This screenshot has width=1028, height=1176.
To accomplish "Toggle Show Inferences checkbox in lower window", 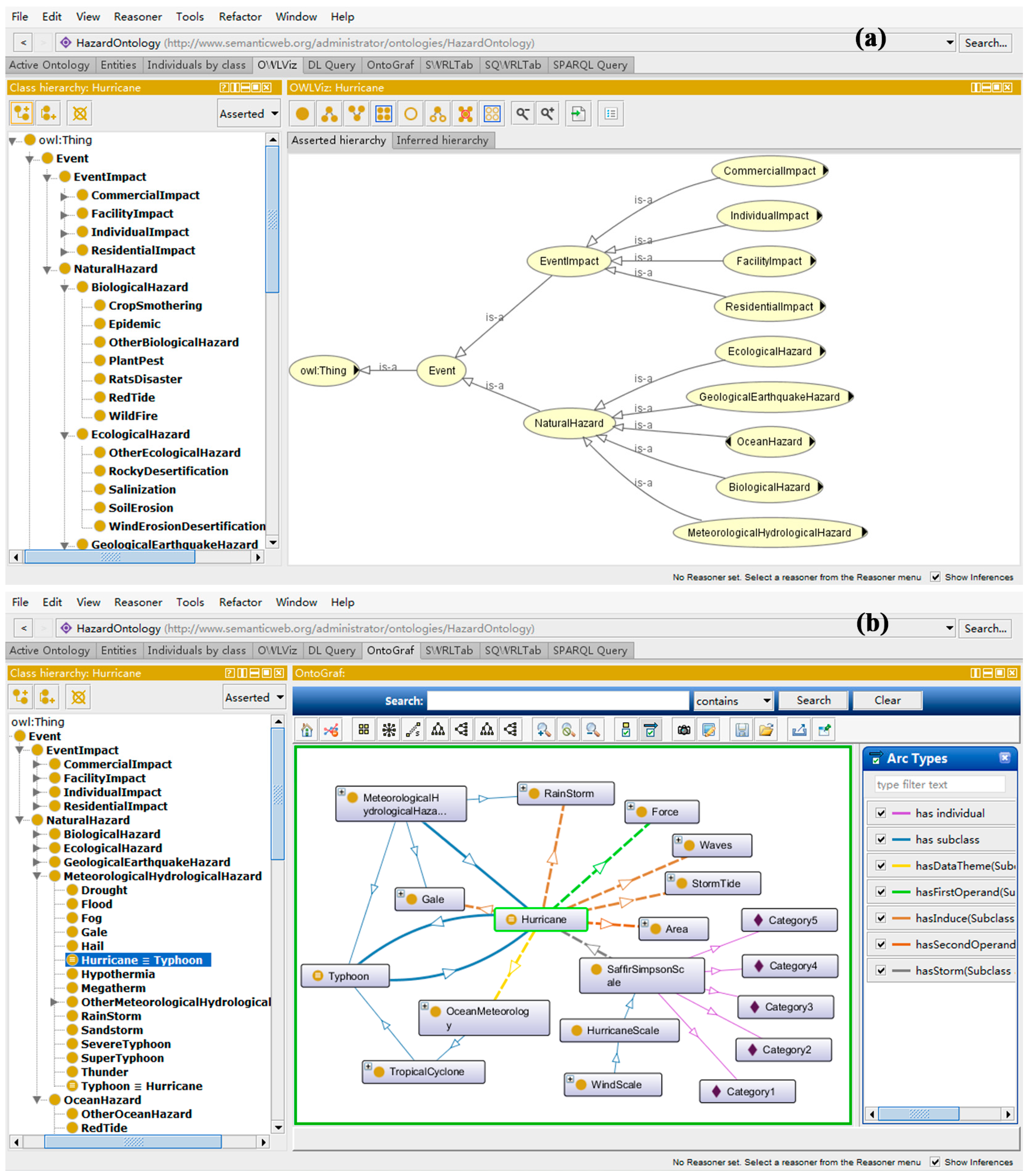I will [935, 1162].
